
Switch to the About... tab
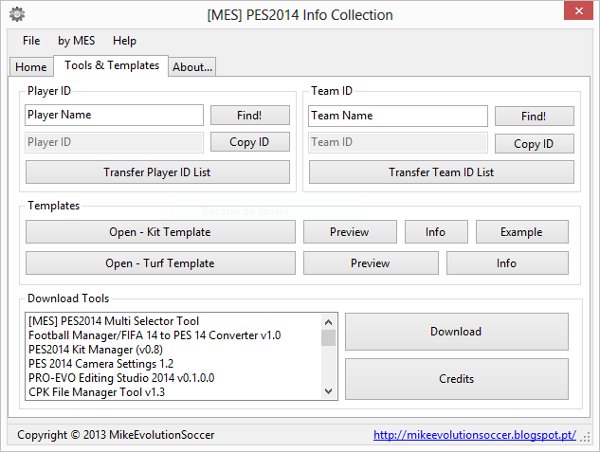(192, 67)
